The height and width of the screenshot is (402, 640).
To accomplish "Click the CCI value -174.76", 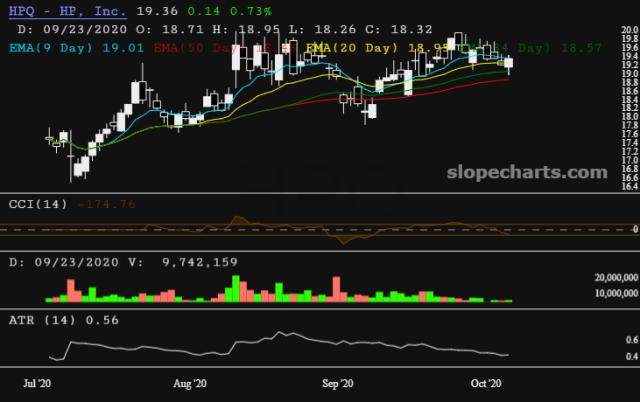I will (108, 204).
